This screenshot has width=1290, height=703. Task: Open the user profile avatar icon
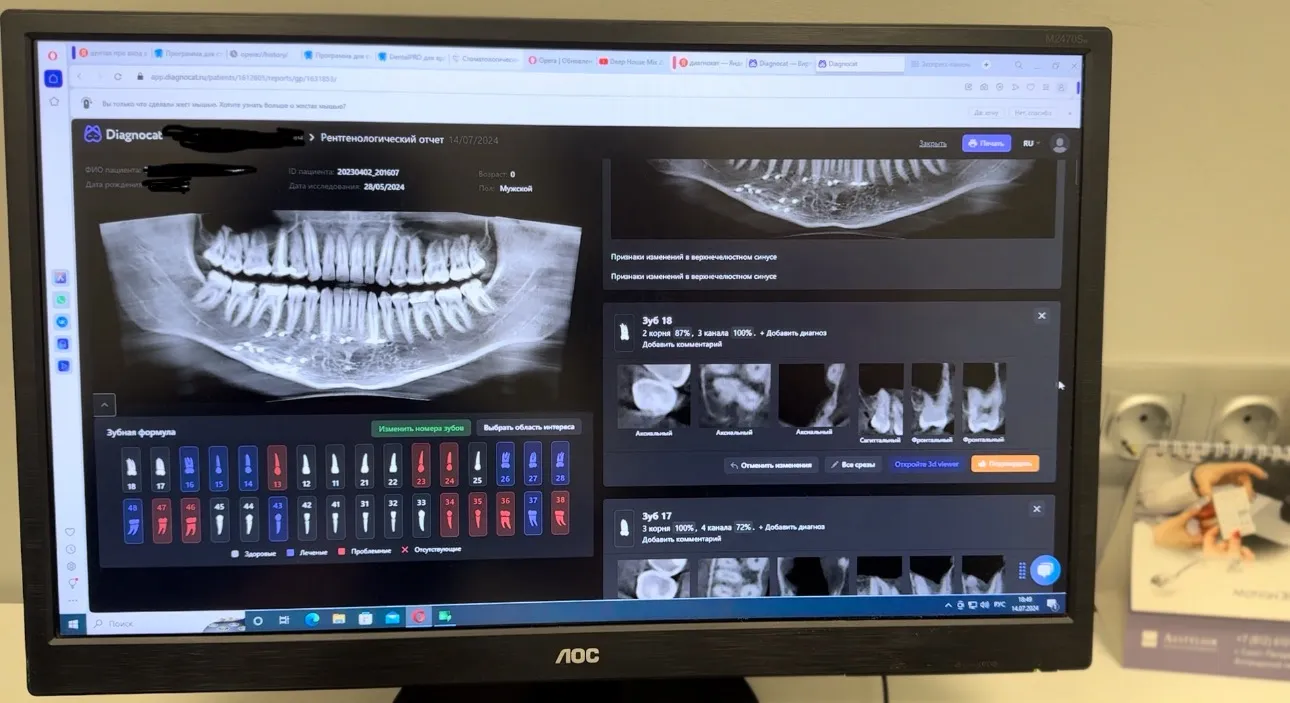pos(1060,144)
